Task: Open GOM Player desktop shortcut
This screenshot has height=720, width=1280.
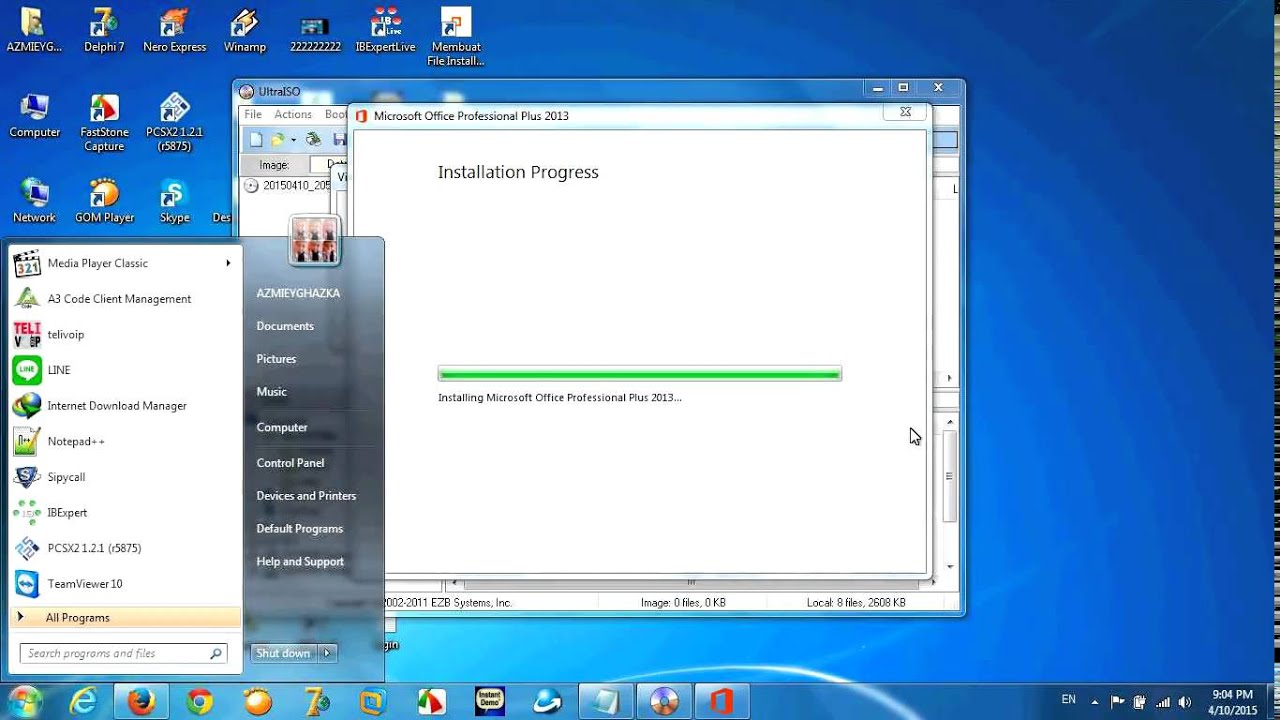Action: tap(104, 201)
